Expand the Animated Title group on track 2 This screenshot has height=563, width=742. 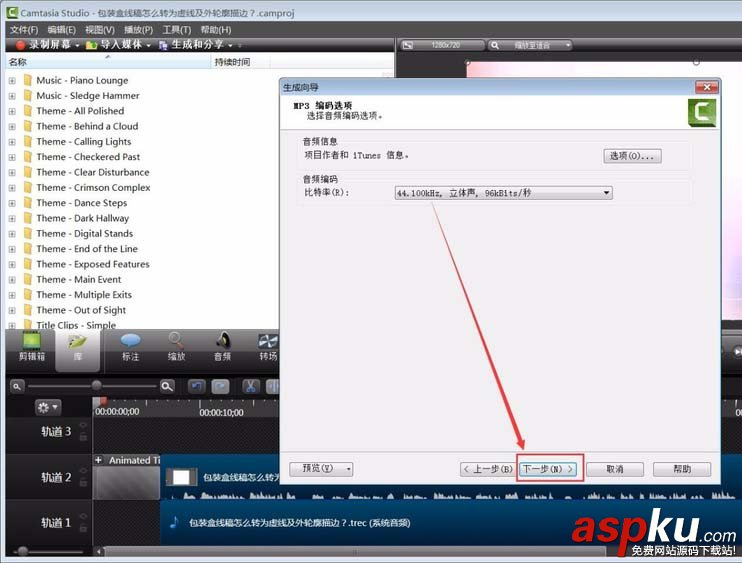coord(99,459)
